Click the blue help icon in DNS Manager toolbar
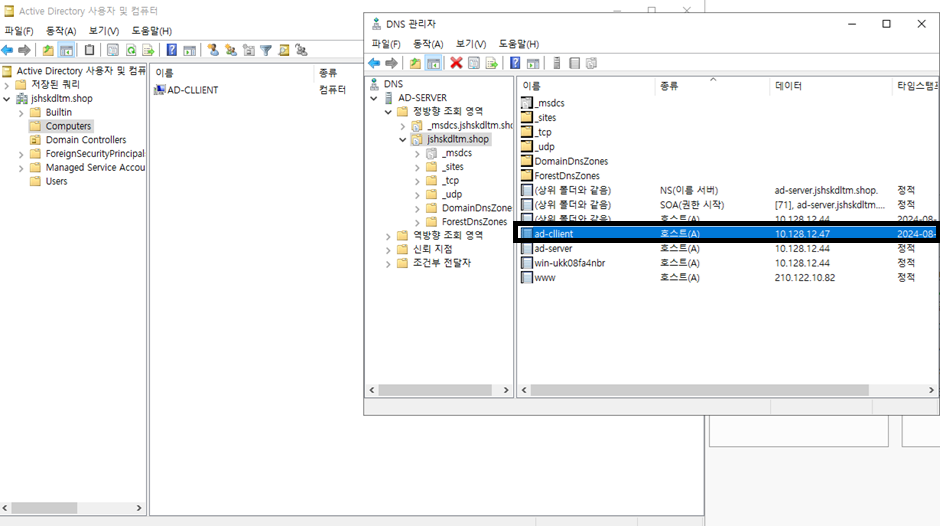Viewport: 940px width, 526px height. 515,63
